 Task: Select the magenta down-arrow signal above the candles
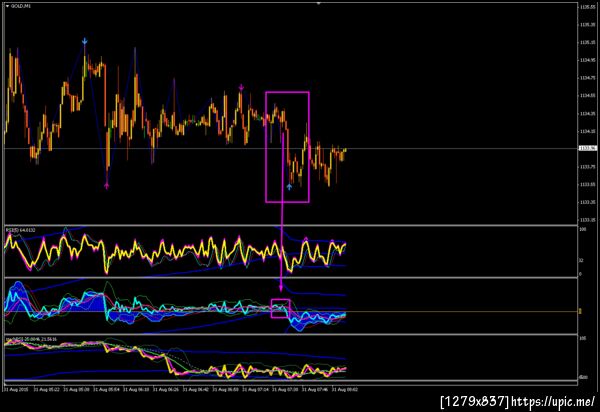(x=241, y=88)
